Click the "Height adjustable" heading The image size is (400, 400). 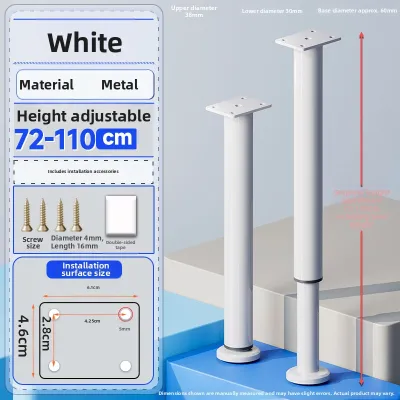(x=84, y=116)
